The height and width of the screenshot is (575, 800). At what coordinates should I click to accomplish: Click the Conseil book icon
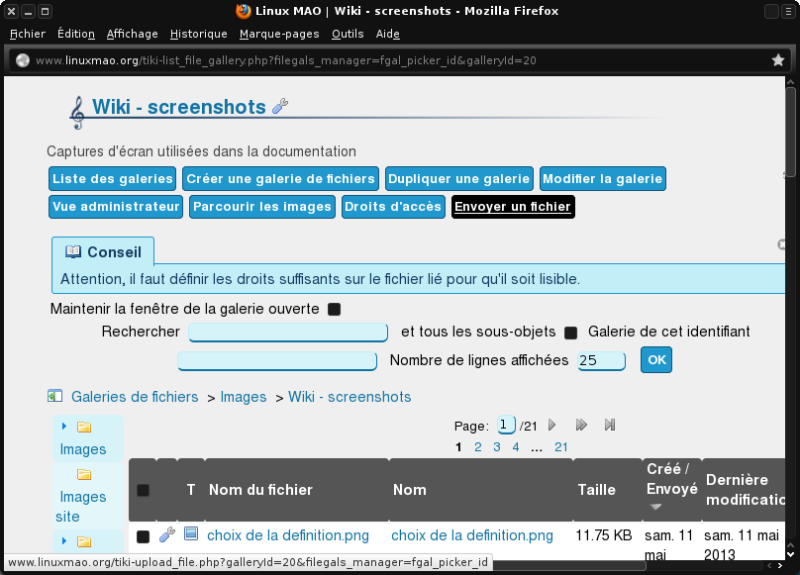click(x=73, y=252)
